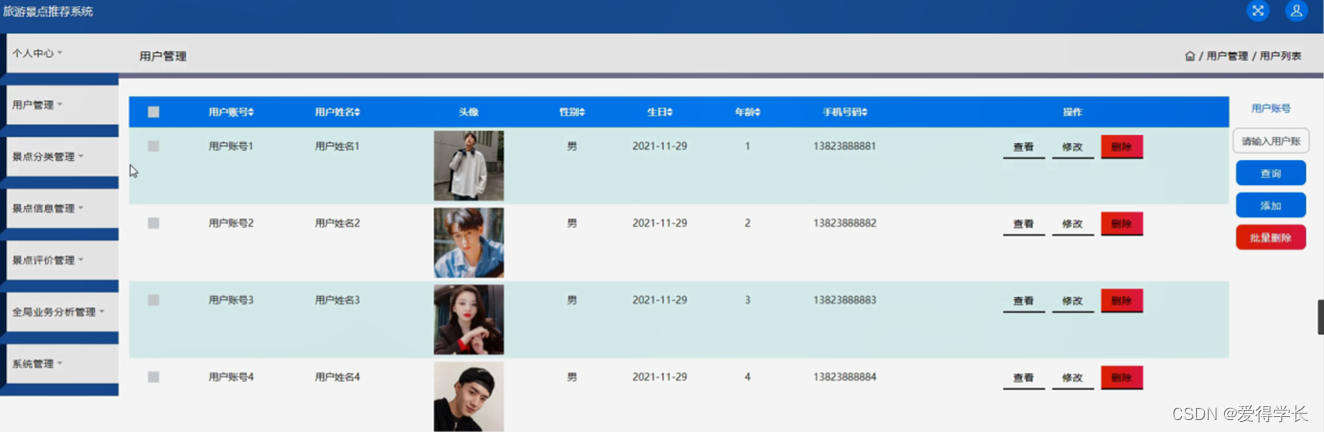Delete the 用户账号1 row
The width and height of the screenshot is (1324, 432).
pyautogui.click(x=1121, y=147)
